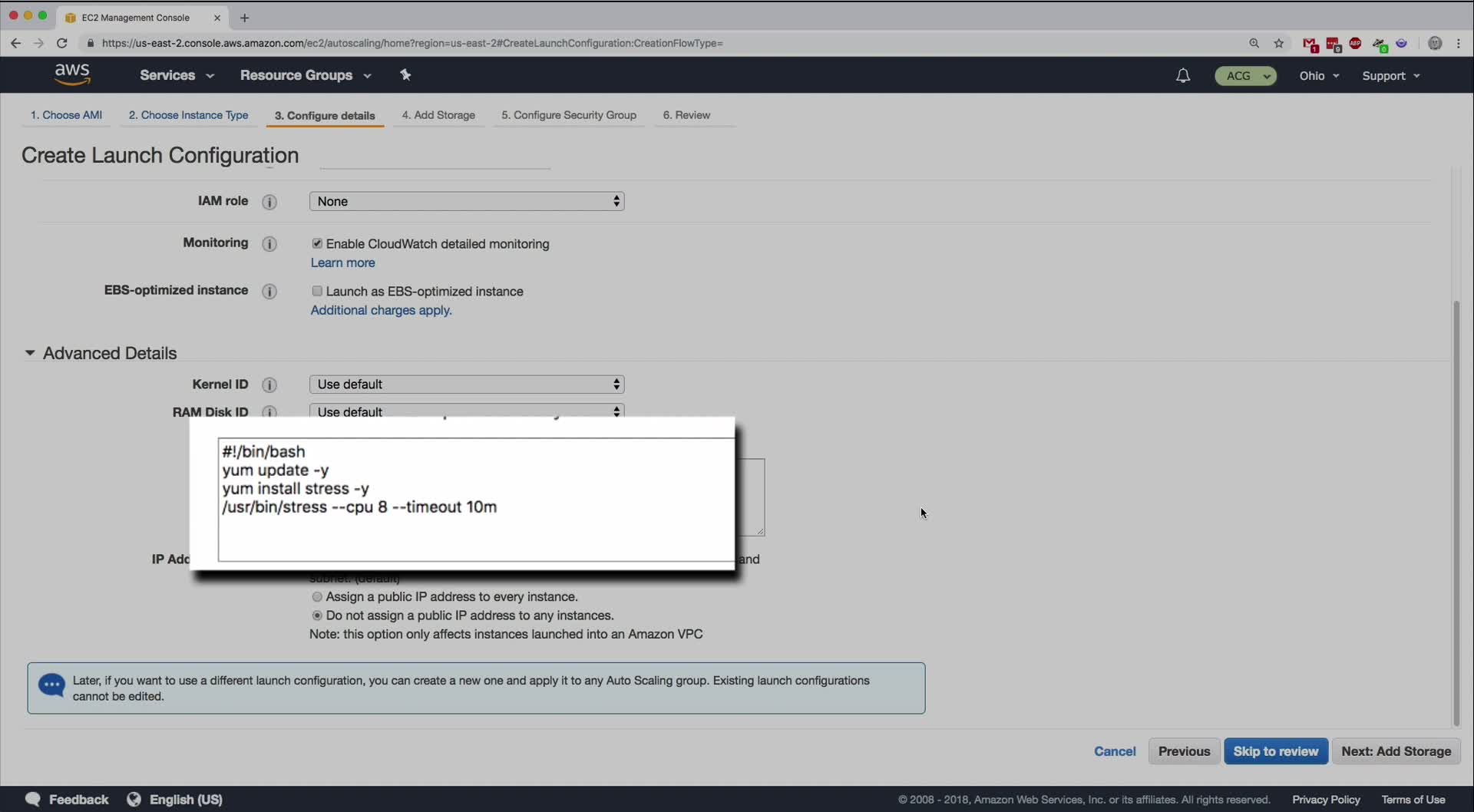
Task: Collapse the Advanced Details section
Action: [29, 353]
